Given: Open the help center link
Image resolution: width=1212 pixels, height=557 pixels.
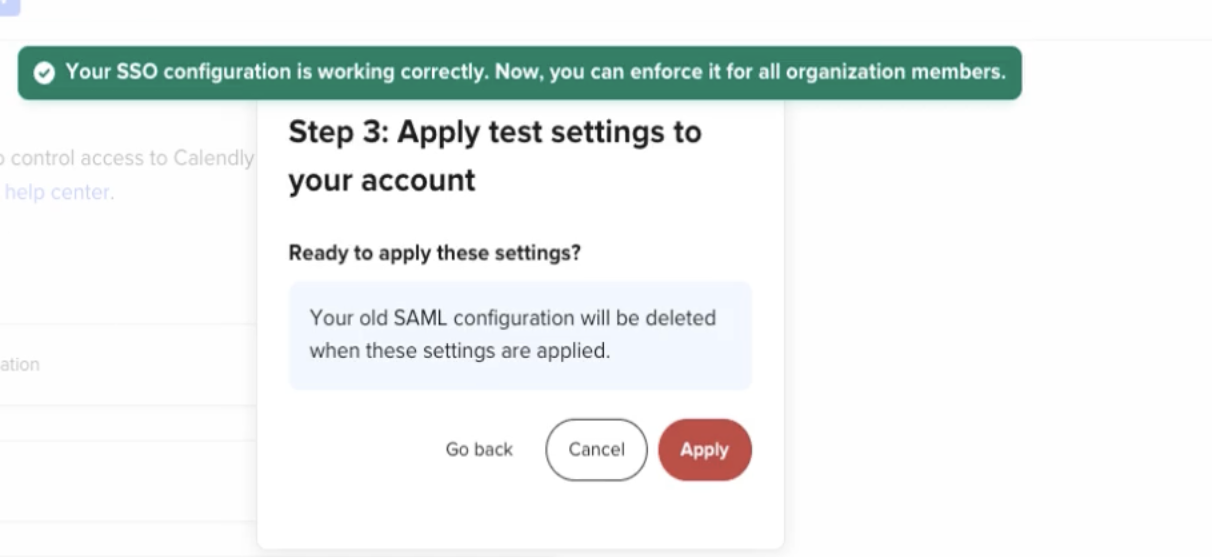Looking at the screenshot, I should [x=56, y=192].
